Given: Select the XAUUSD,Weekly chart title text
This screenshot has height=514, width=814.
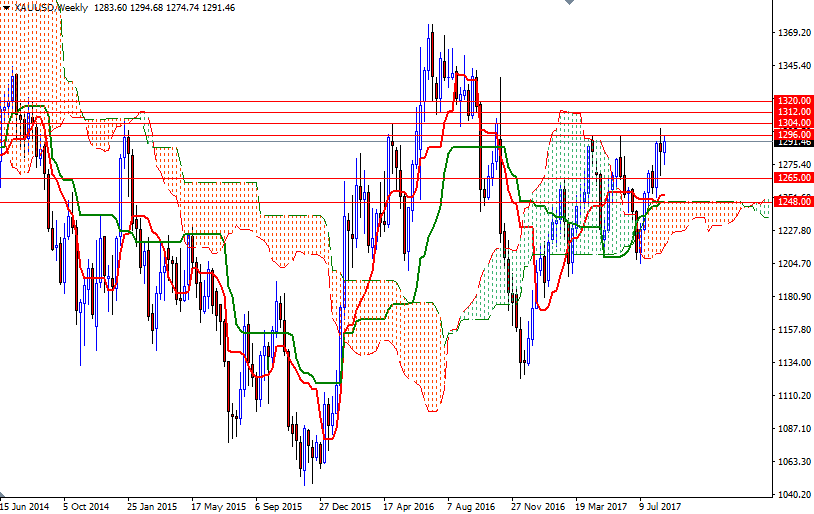Looking at the screenshot, I should coord(51,7).
